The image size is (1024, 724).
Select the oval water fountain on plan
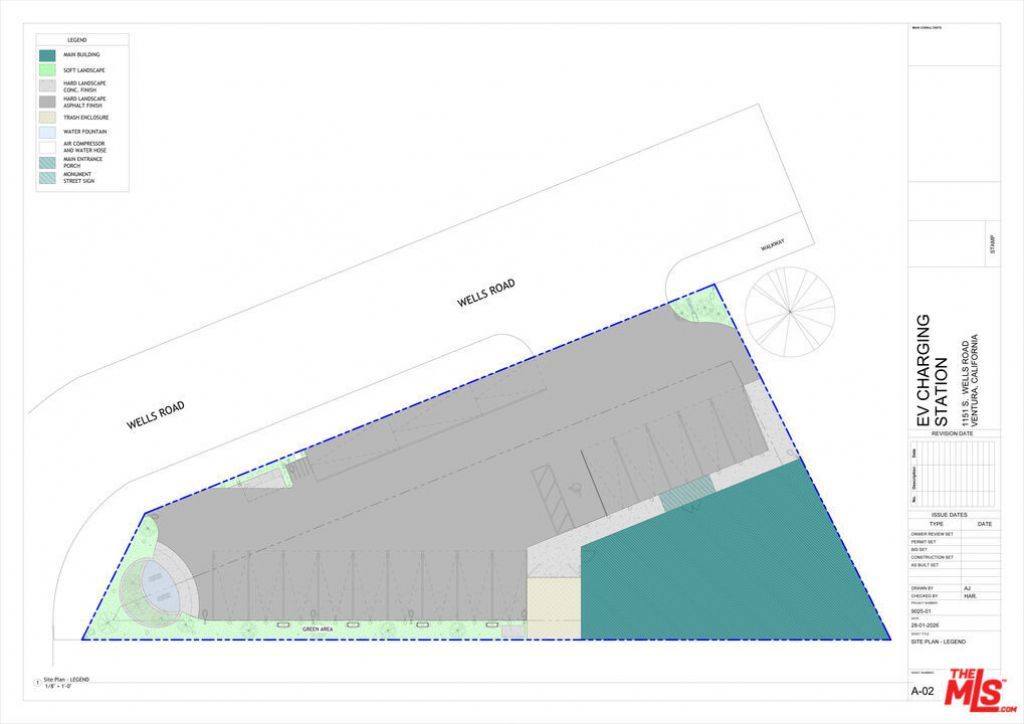click(156, 586)
